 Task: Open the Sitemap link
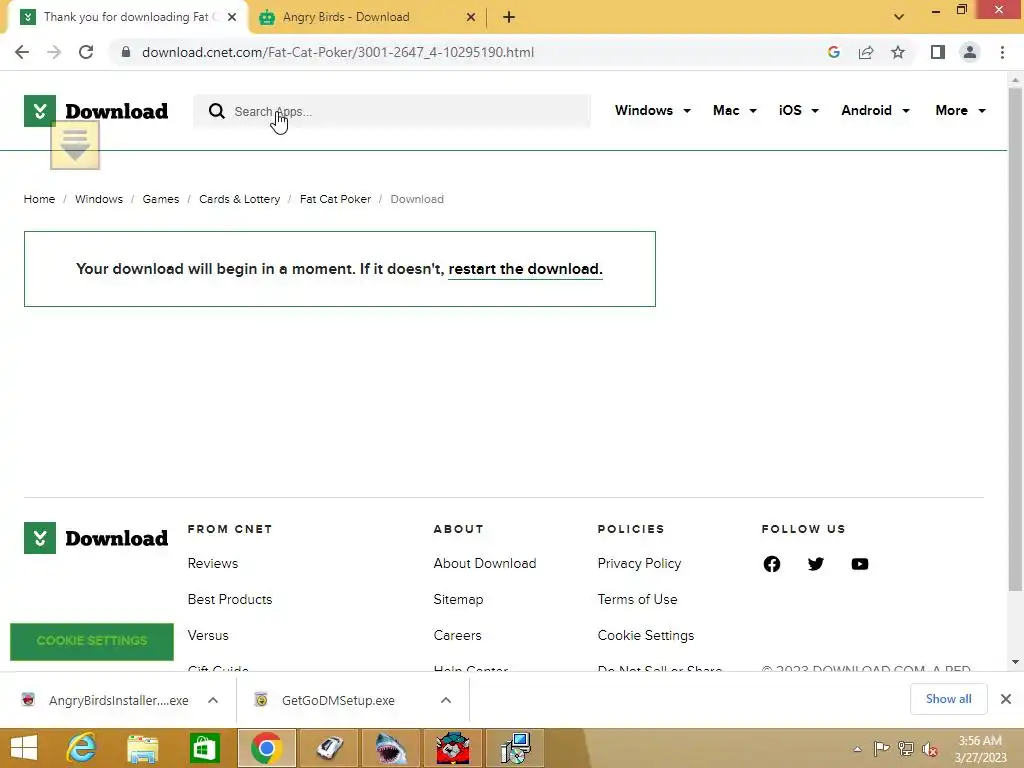click(x=458, y=599)
